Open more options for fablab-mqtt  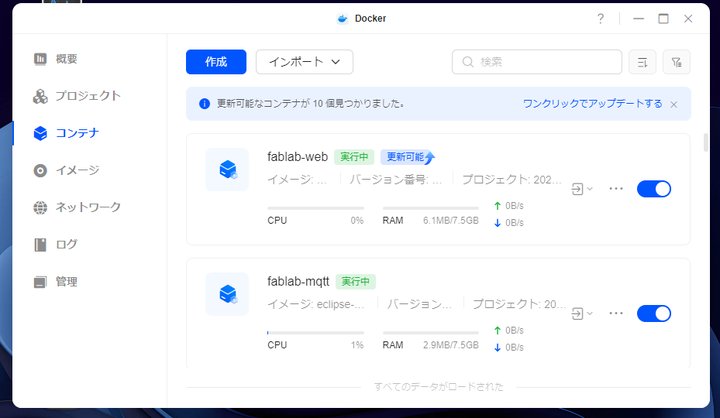coord(616,313)
